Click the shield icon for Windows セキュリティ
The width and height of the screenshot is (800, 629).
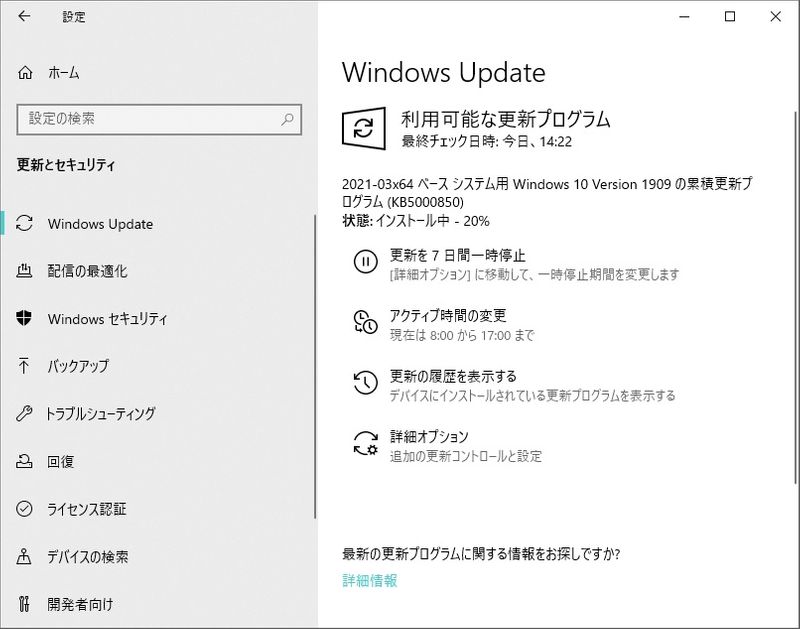[x=24, y=318]
